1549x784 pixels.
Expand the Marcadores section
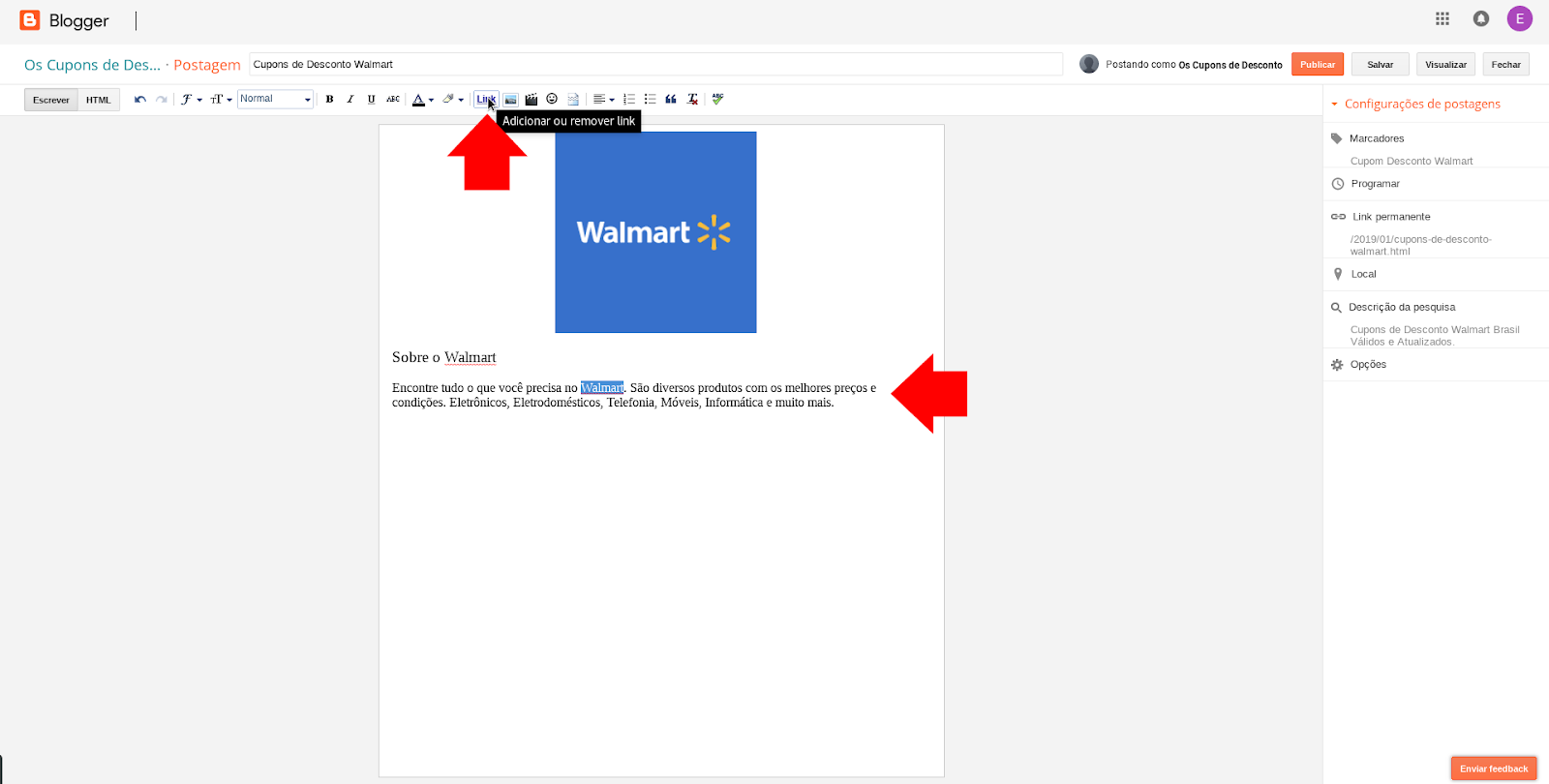1377,138
